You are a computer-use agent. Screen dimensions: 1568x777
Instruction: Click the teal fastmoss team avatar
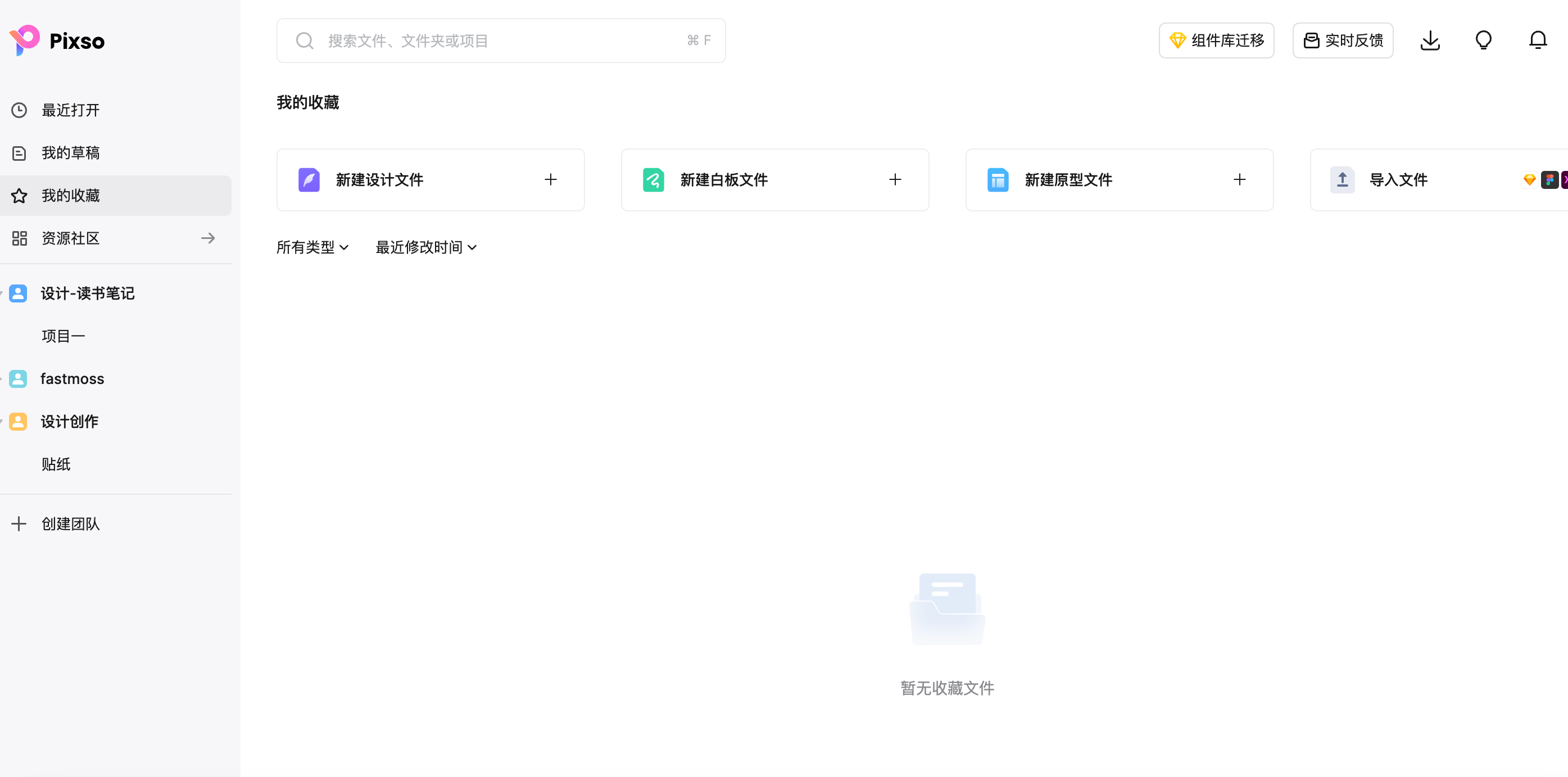(18, 379)
